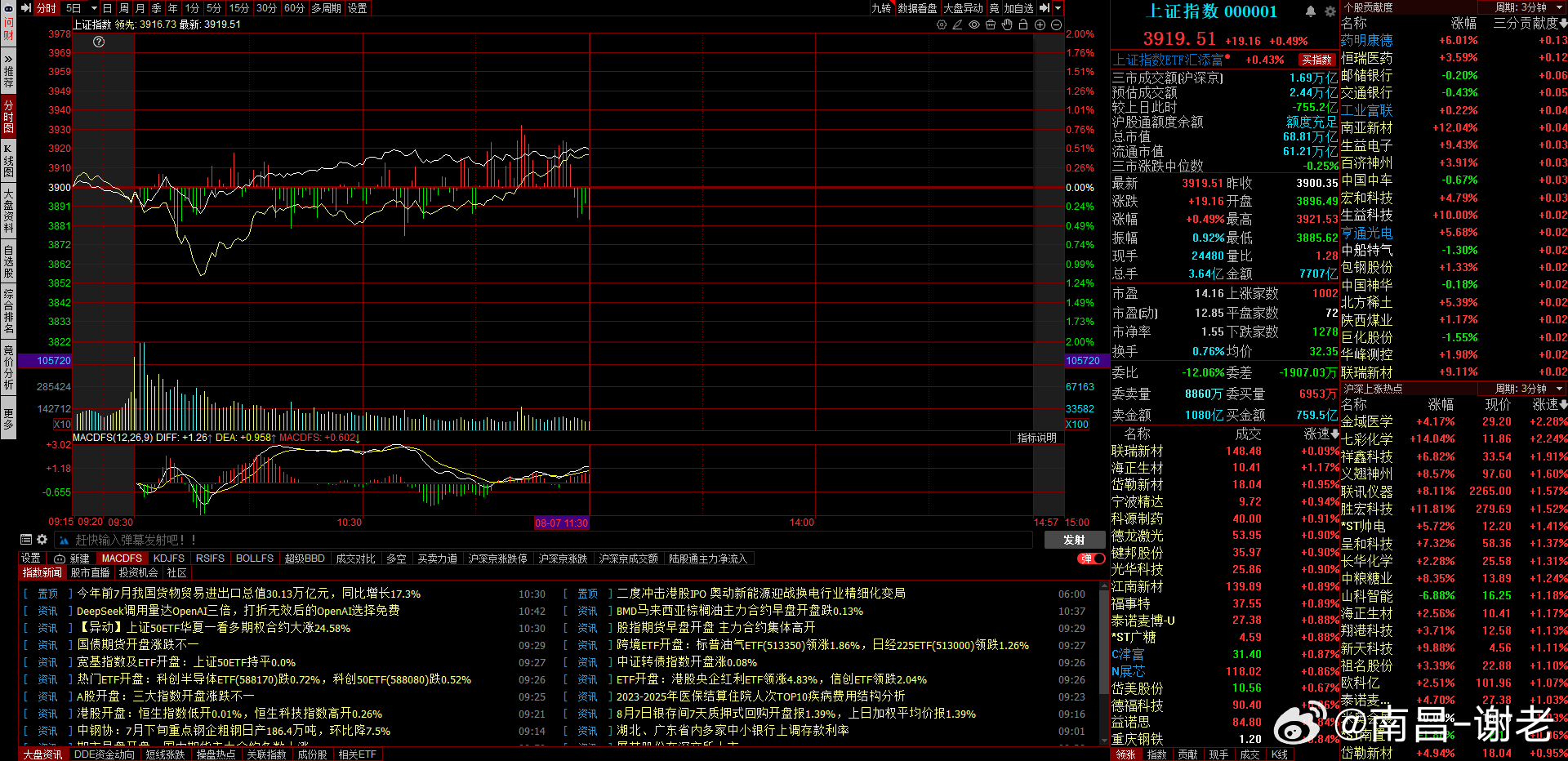Click the 买指数 button
The image size is (1568, 761).
tap(1316, 60)
